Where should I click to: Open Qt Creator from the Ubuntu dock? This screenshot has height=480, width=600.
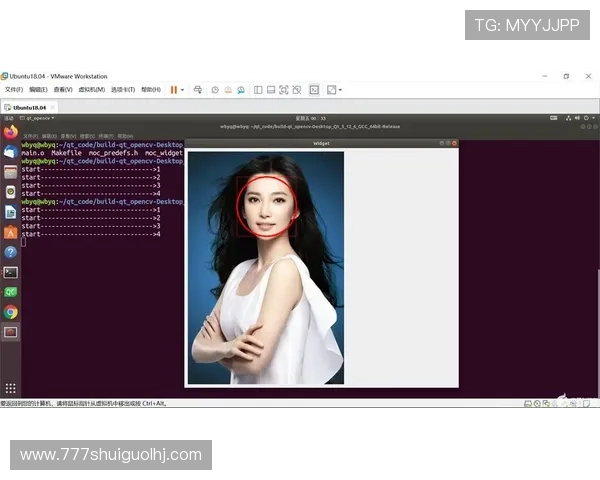pos(11,292)
